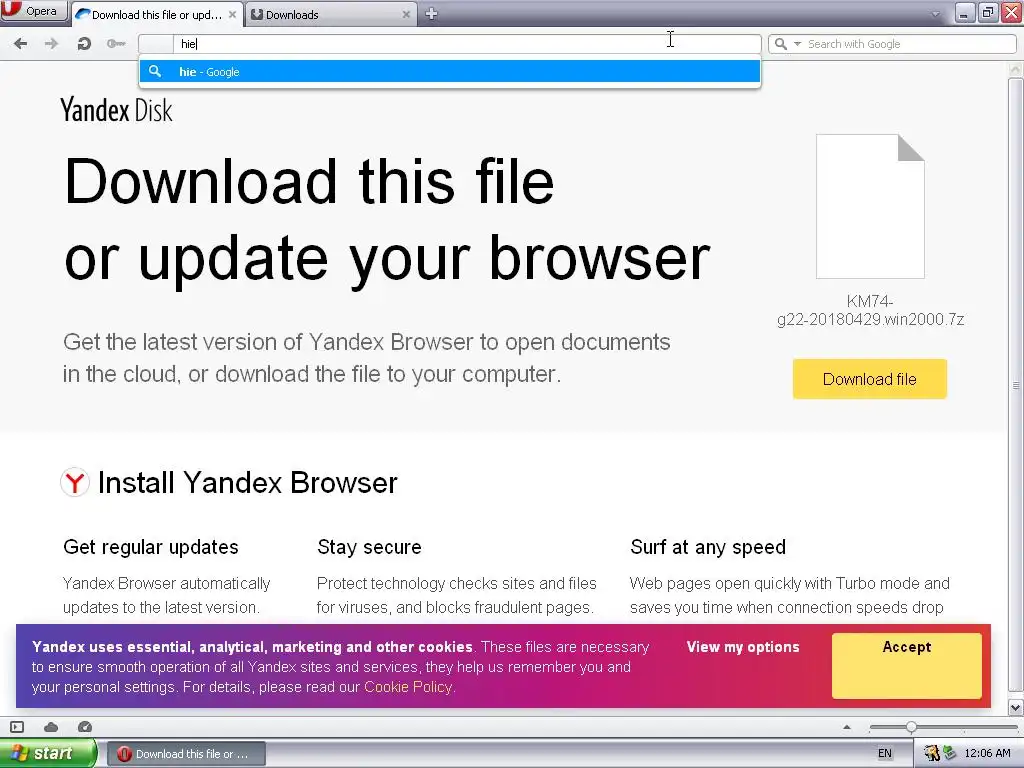Click the Opera taskbar button 'Download this file or ...'
This screenshot has width=1024, height=768.
point(186,754)
